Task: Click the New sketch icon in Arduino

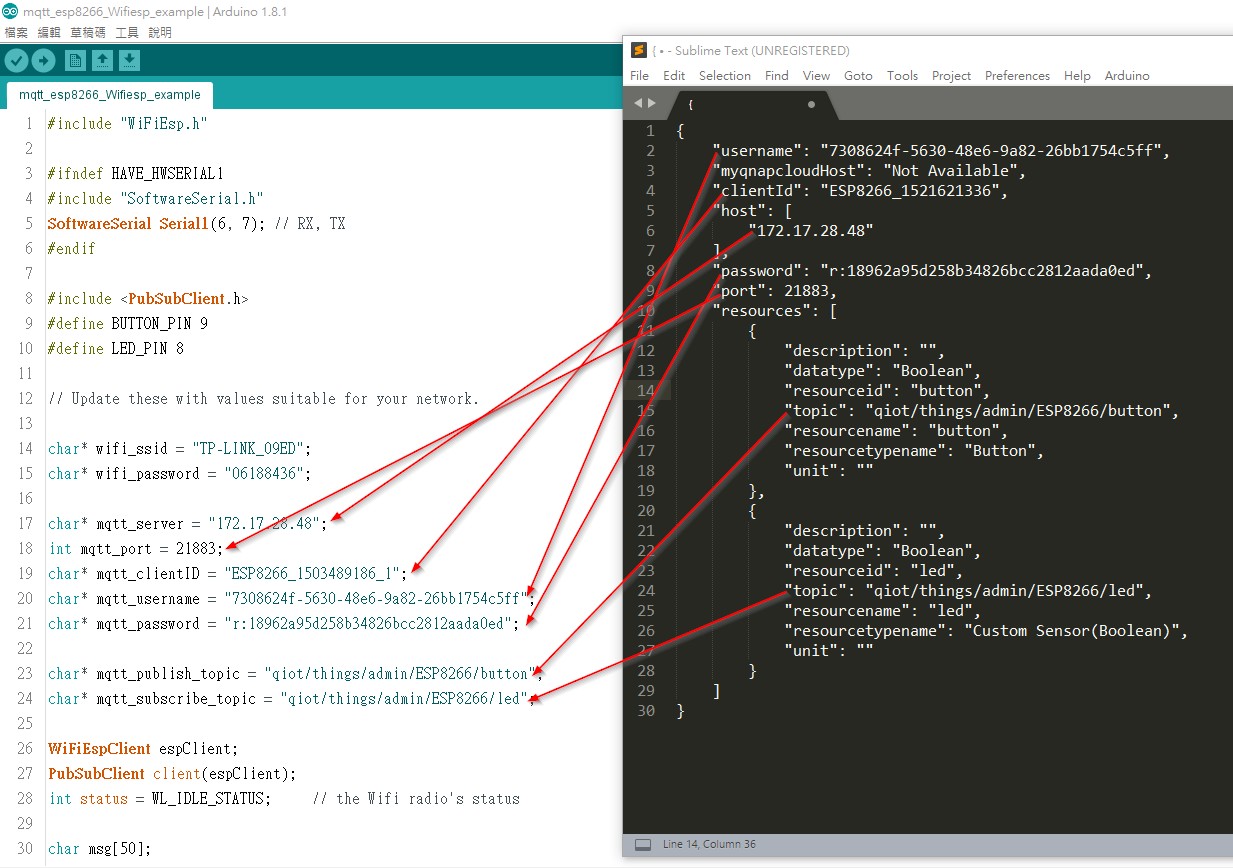Action: (x=75, y=61)
